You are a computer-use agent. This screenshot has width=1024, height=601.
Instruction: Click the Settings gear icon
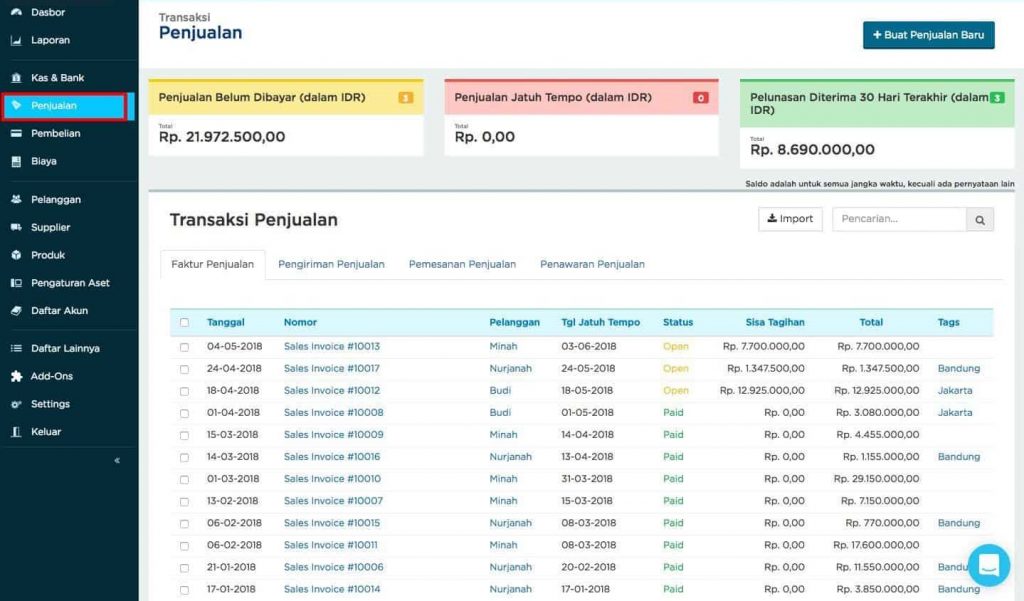coord(16,404)
